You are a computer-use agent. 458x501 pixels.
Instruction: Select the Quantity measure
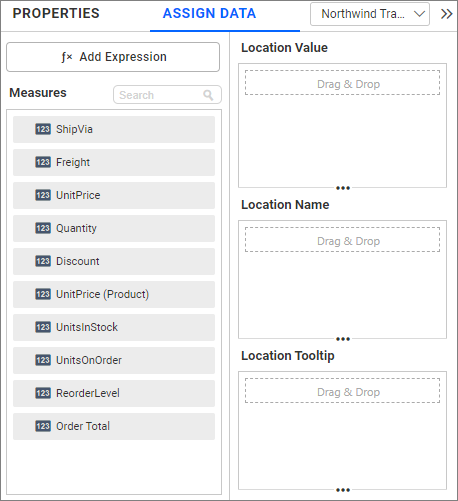(x=114, y=228)
